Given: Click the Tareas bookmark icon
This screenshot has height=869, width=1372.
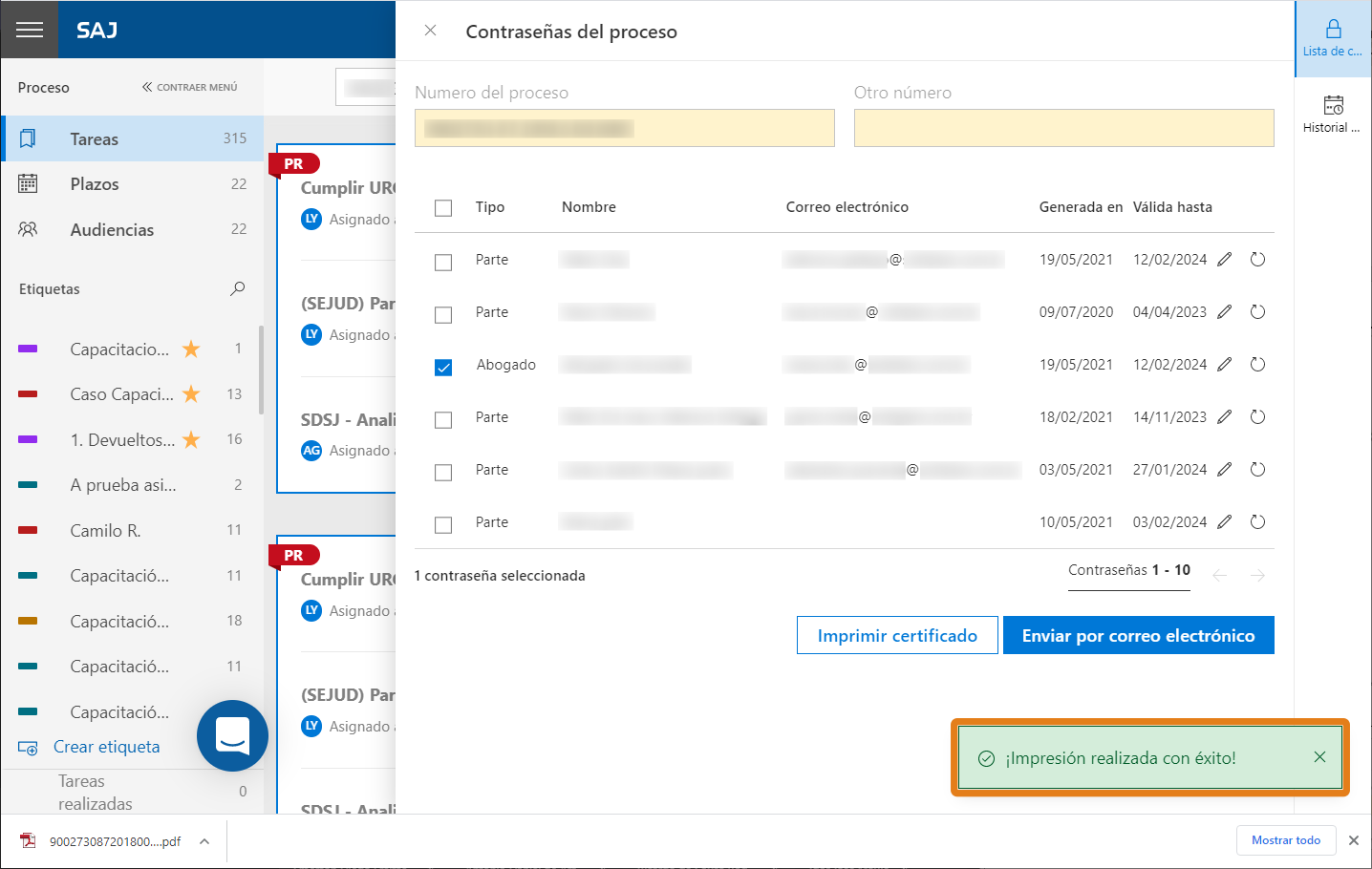Looking at the screenshot, I should (28, 139).
